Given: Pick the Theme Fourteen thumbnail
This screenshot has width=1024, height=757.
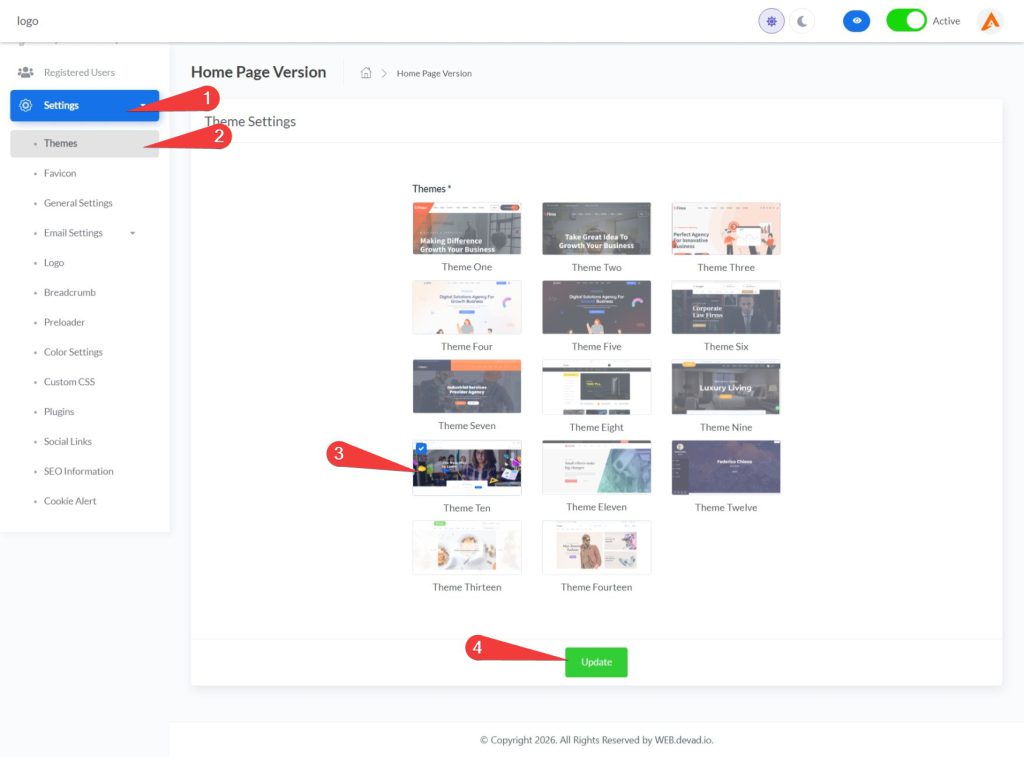Looking at the screenshot, I should point(597,548).
